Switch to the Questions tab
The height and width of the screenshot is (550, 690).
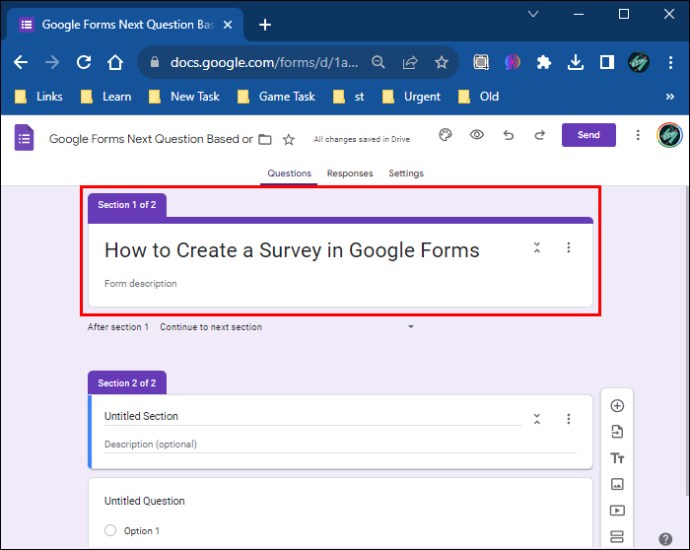pos(289,173)
